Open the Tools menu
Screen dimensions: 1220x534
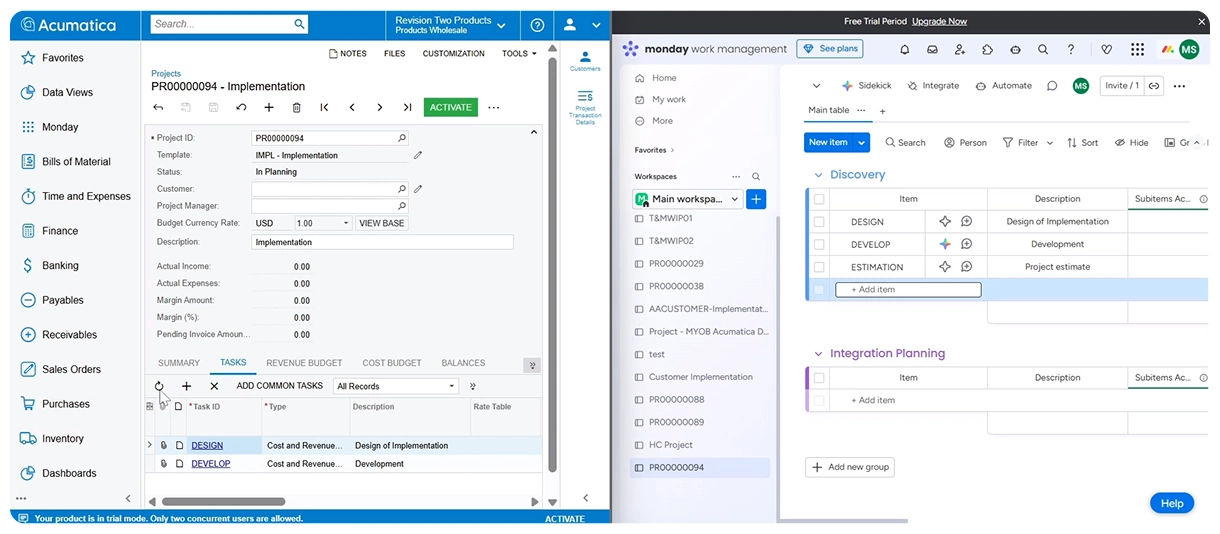click(x=519, y=54)
